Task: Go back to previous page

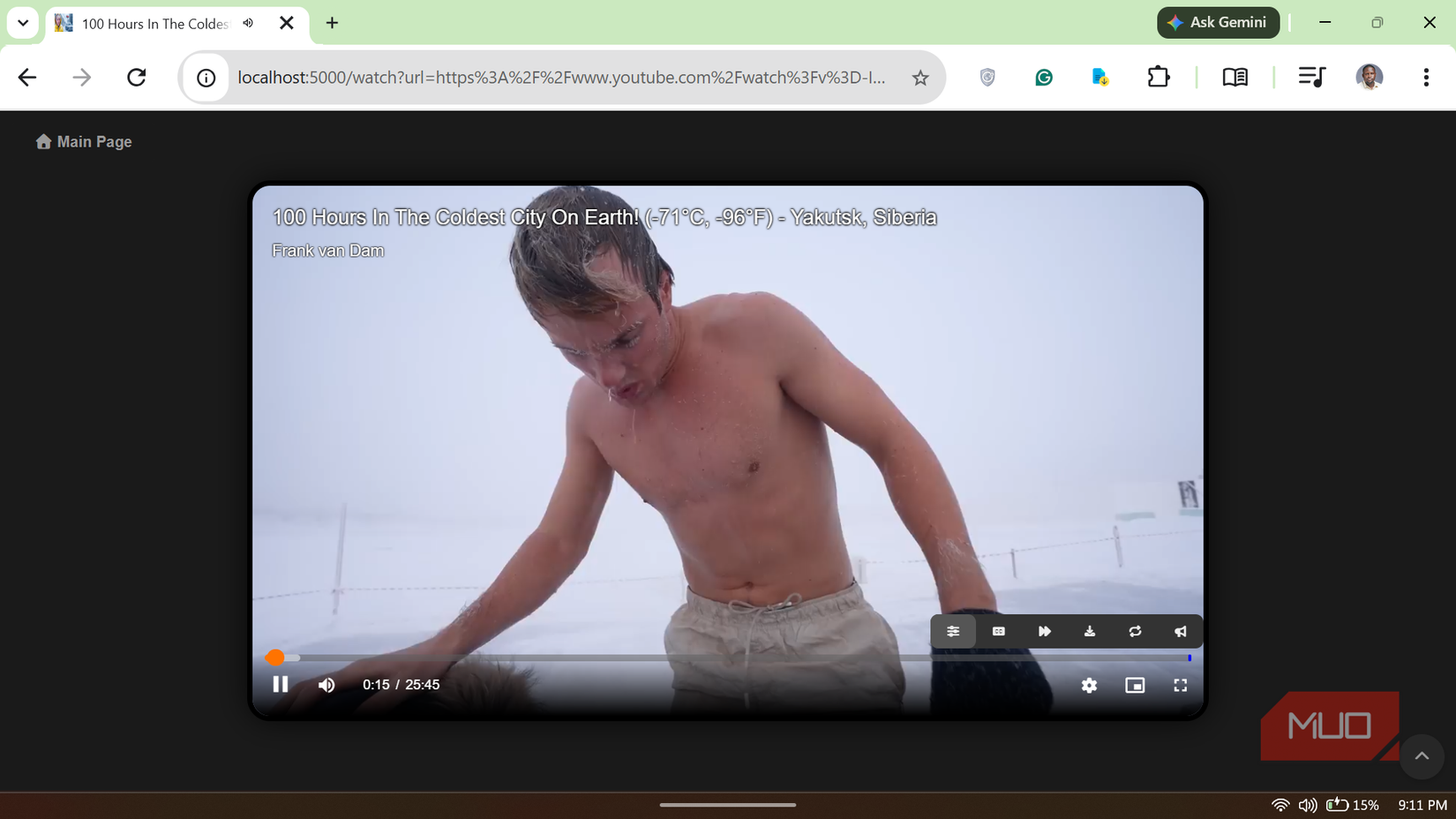Action: coord(27,78)
